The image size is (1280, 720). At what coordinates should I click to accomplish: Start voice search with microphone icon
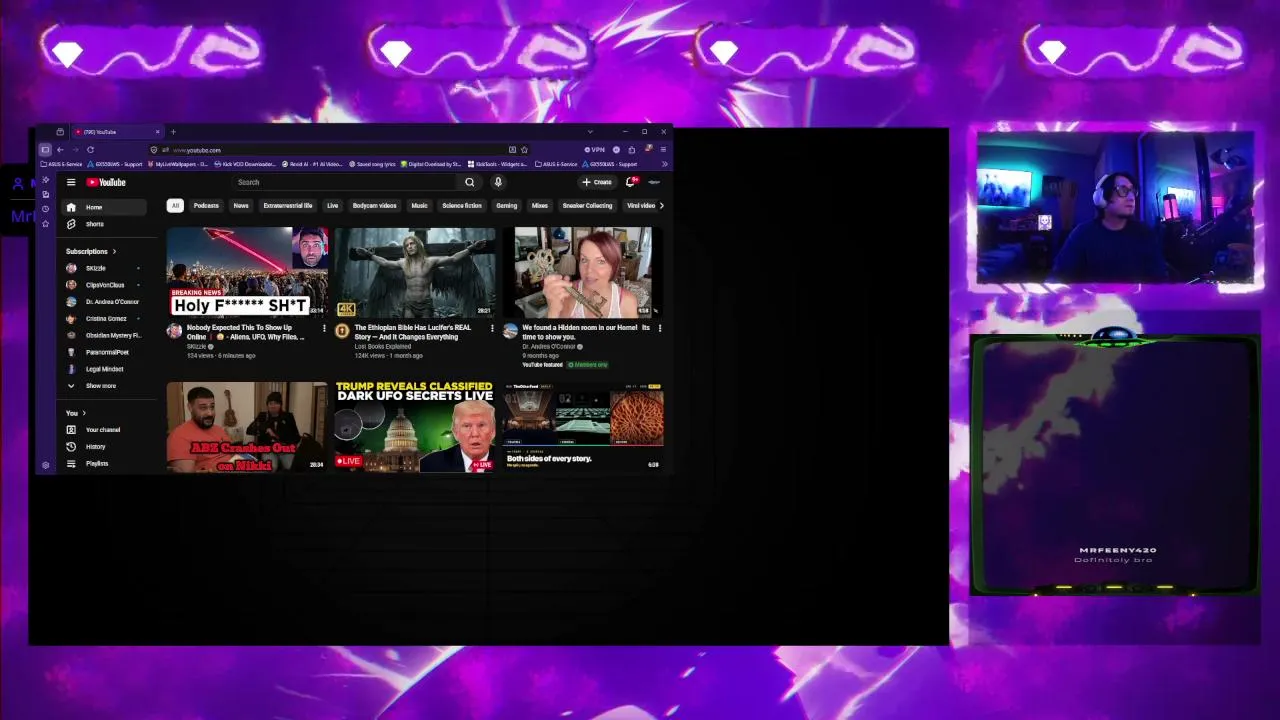tap(498, 182)
